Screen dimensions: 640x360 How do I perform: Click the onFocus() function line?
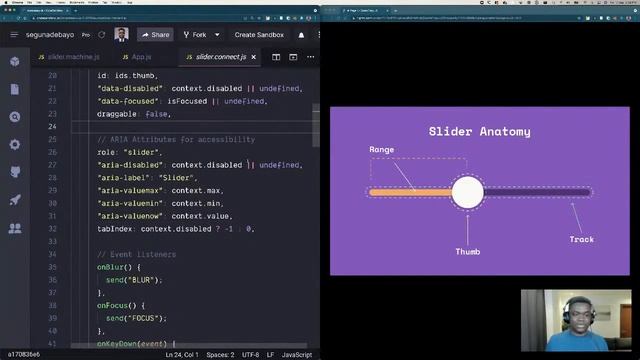click(x=121, y=305)
